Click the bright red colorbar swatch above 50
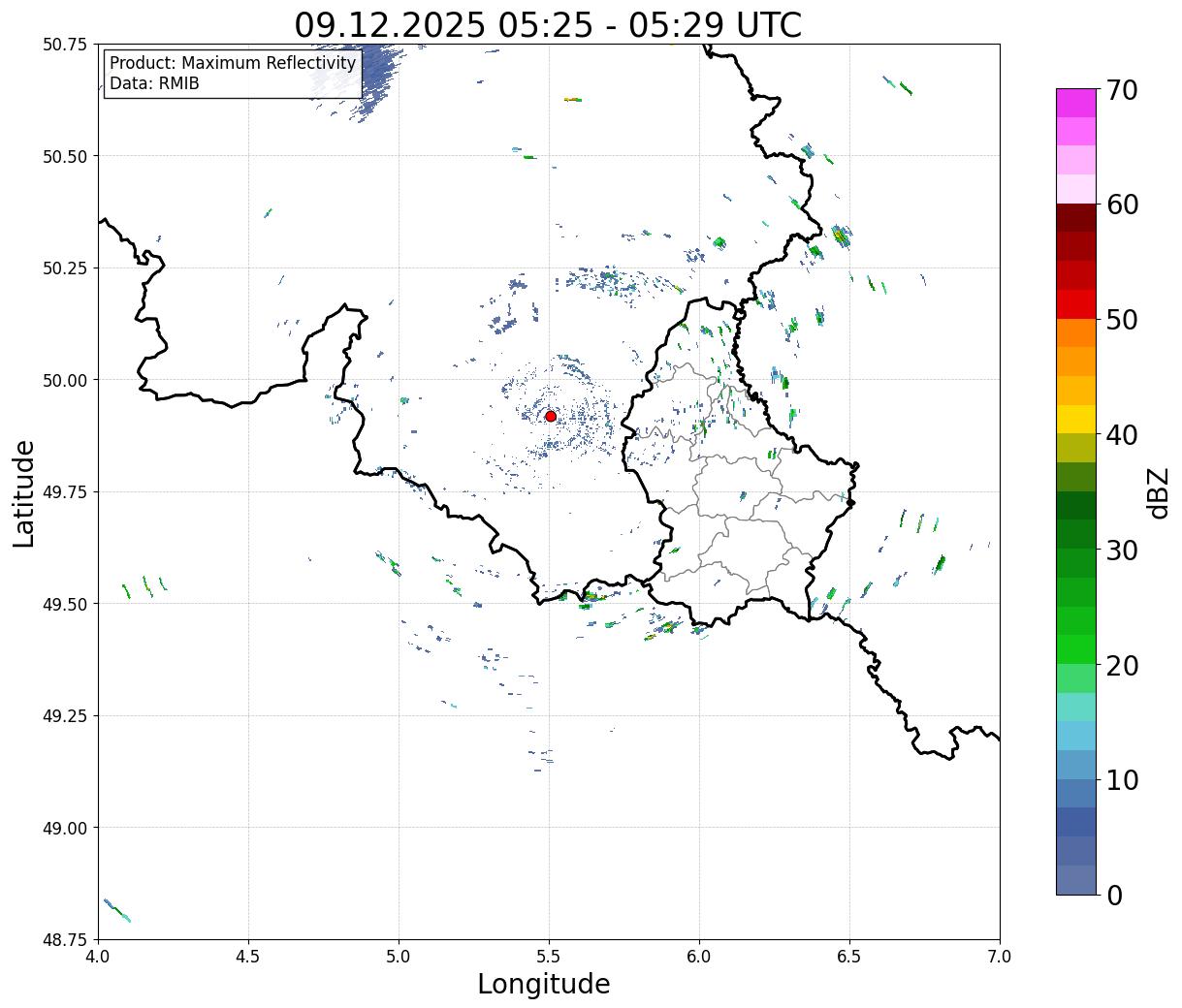 click(1076, 304)
